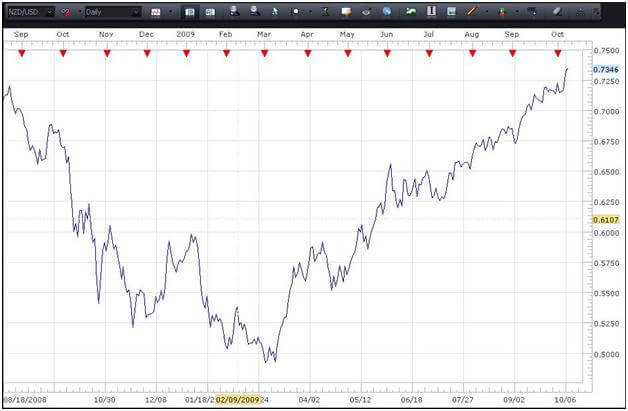Click the red marker under 2009 label
Screen dimensions: 628x411
point(186,53)
